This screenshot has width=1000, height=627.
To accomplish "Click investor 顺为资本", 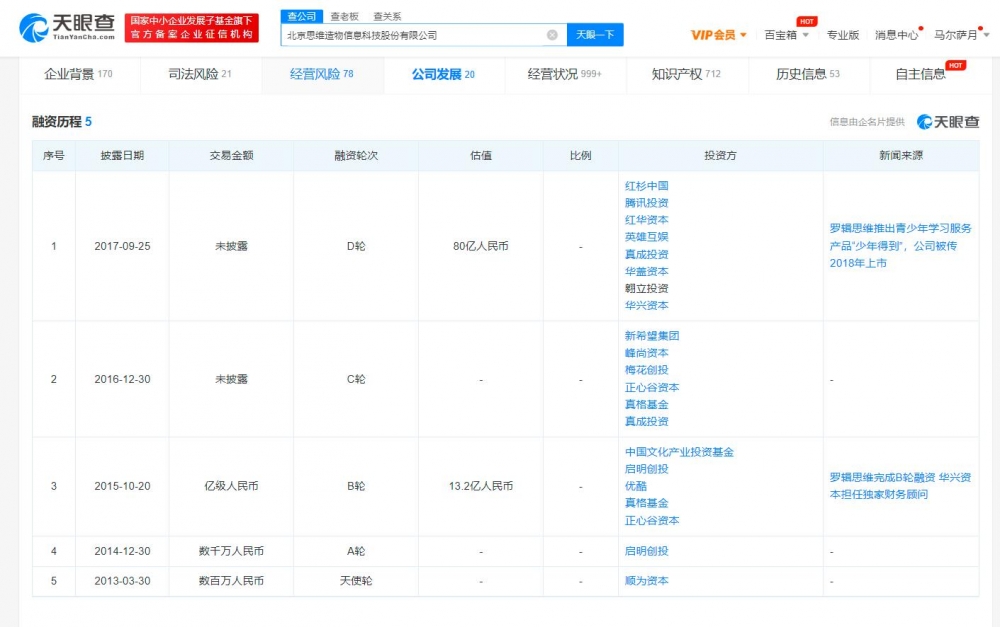I will coord(647,581).
